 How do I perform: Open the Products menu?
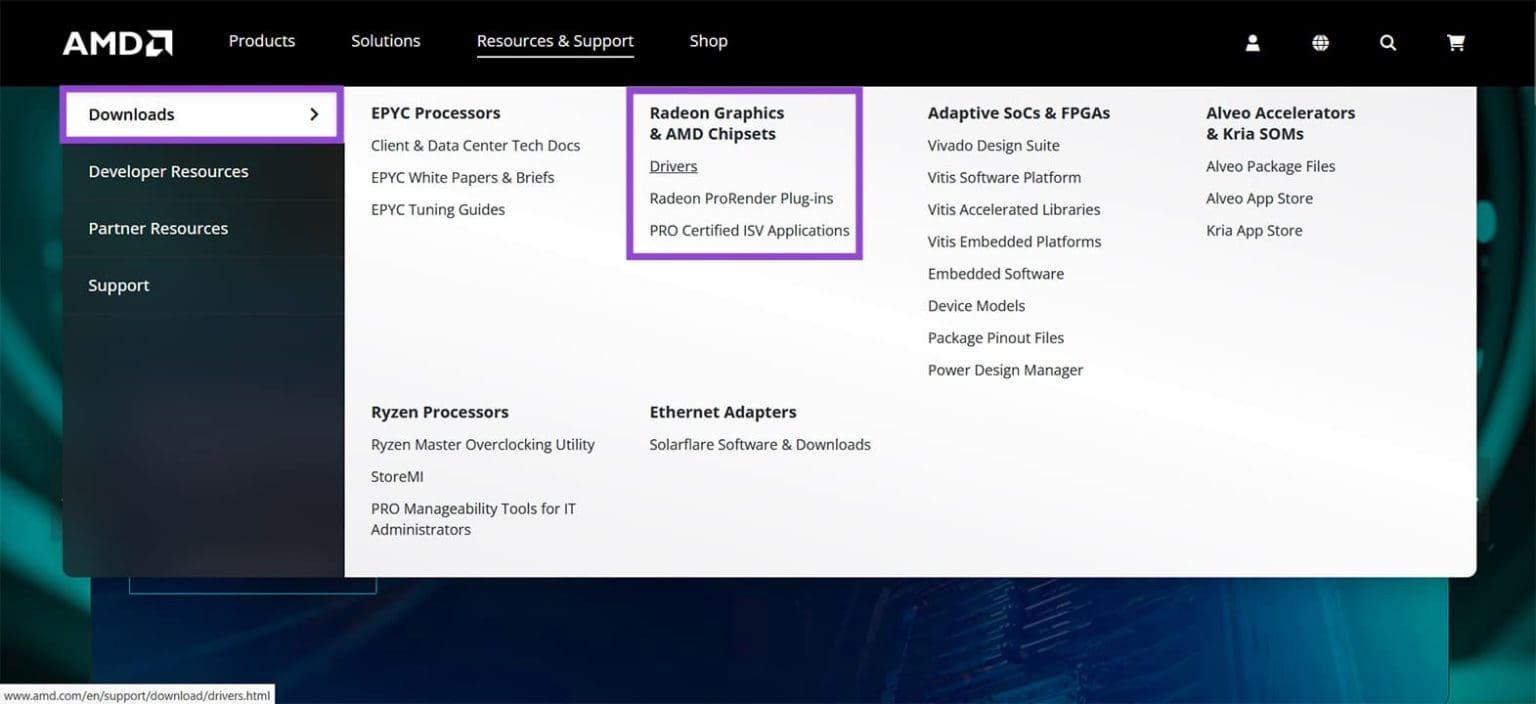[261, 41]
